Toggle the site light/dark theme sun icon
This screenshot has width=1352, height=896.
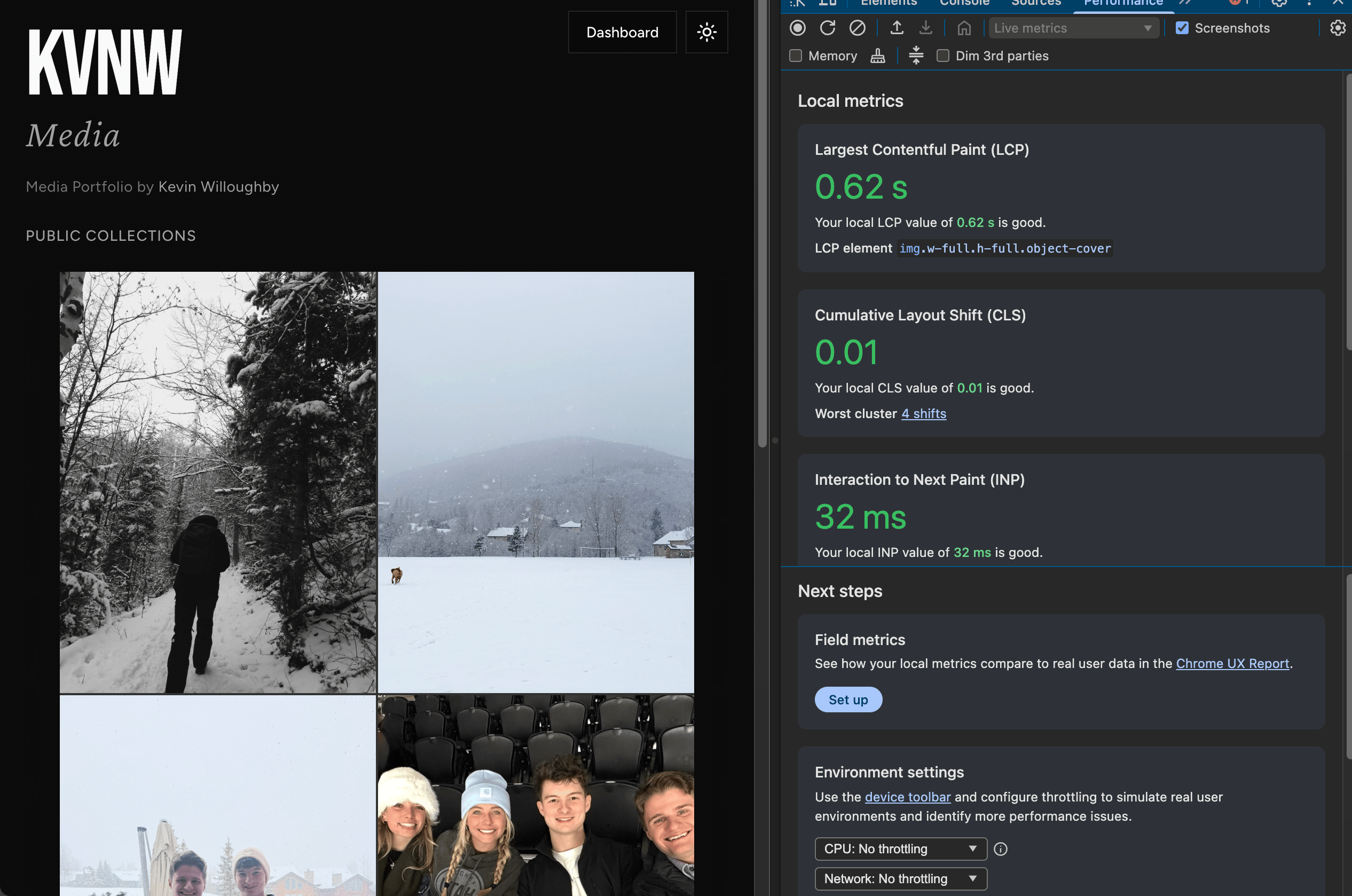point(706,32)
